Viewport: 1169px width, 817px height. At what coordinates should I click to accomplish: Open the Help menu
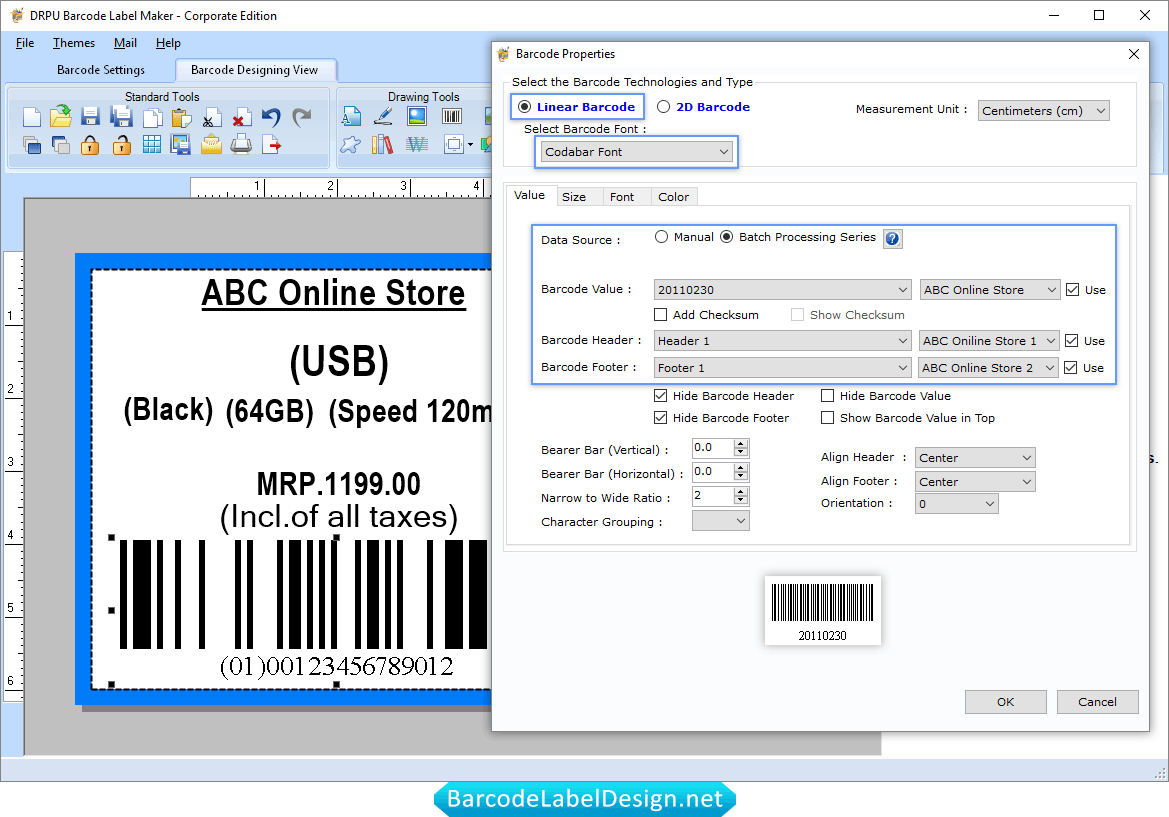[168, 43]
